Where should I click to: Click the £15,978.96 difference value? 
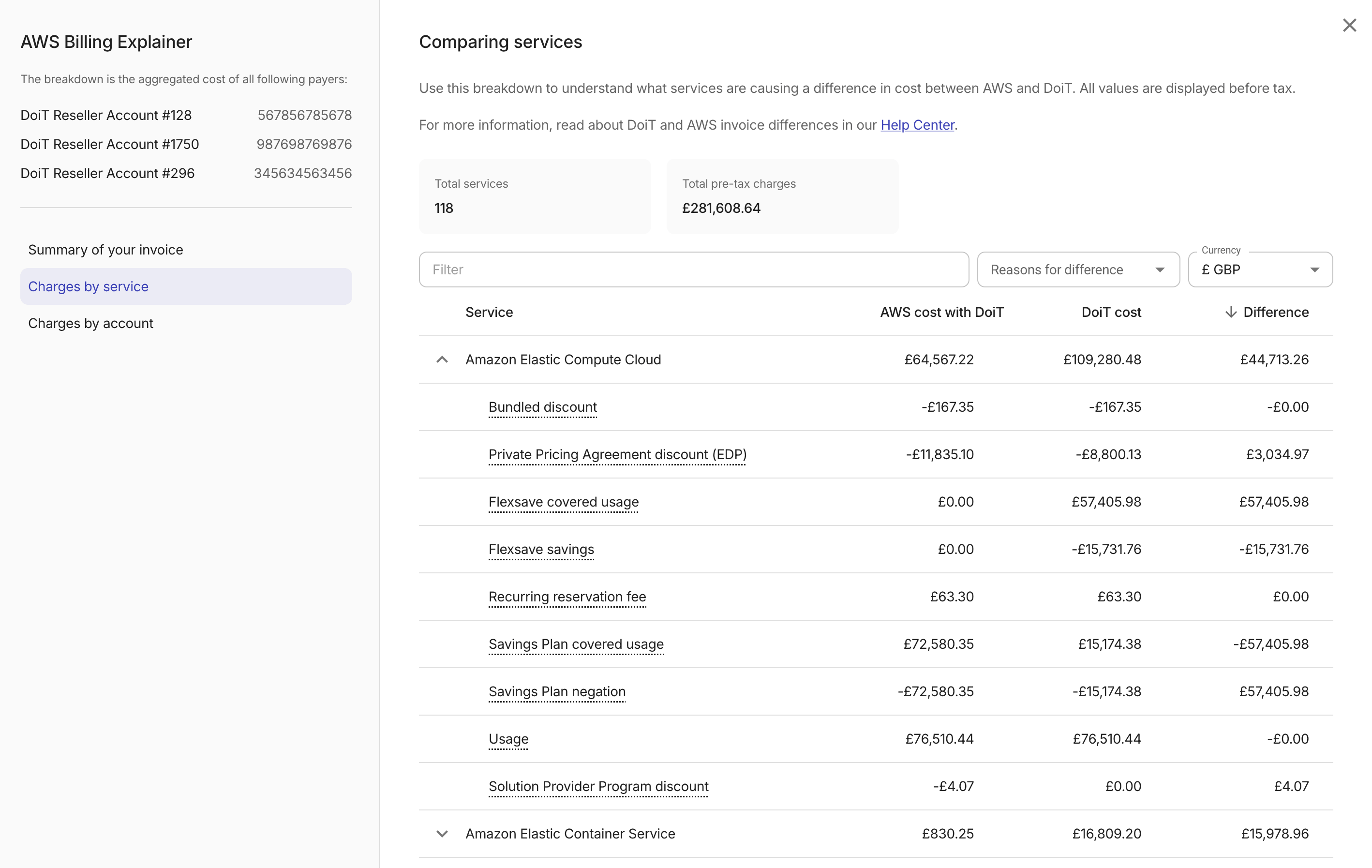pos(1275,834)
